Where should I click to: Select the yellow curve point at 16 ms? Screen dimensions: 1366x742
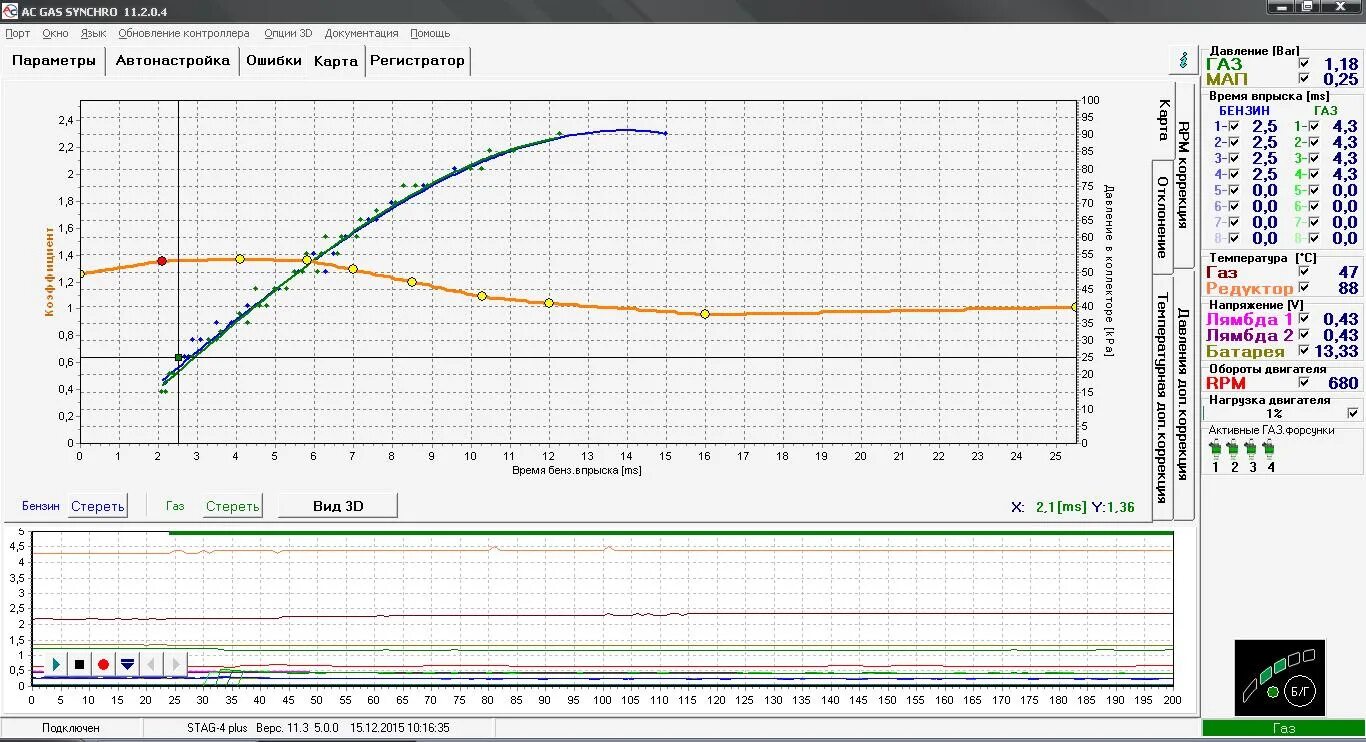705,314
